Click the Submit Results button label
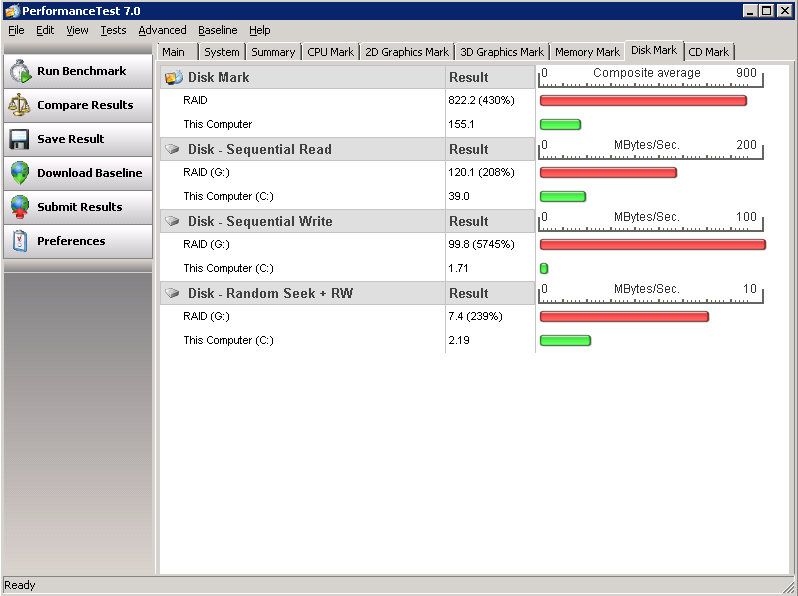The height and width of the screenshot is (596, 798). (x=79, y=207)
